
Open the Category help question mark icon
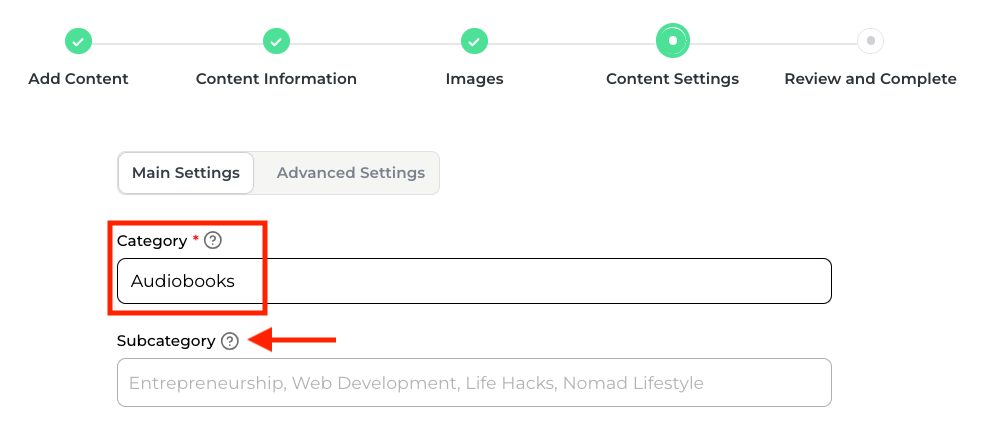[x=212, y=241]
